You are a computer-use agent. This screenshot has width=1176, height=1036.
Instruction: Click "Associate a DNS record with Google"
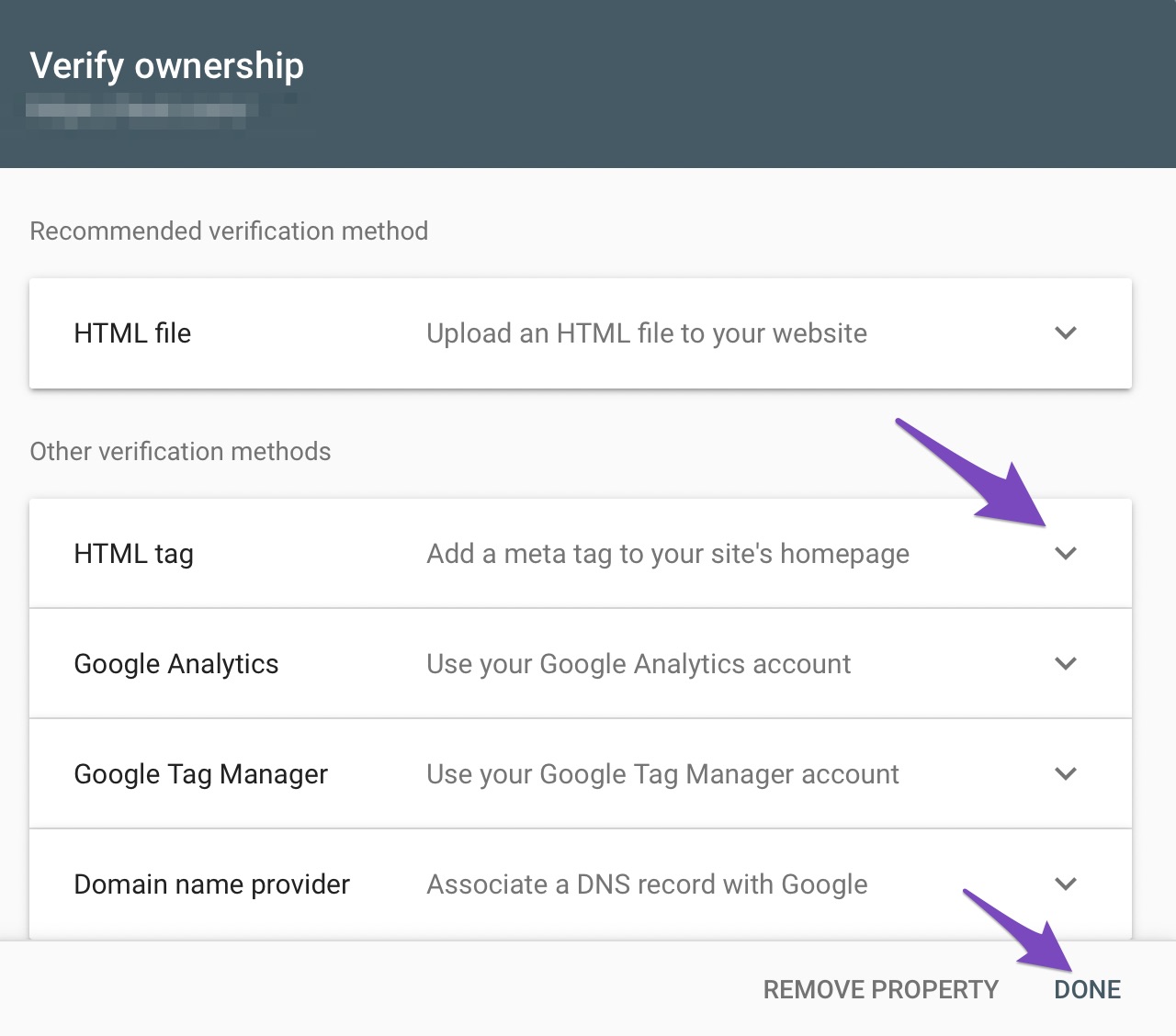click(x=647, y=884)
